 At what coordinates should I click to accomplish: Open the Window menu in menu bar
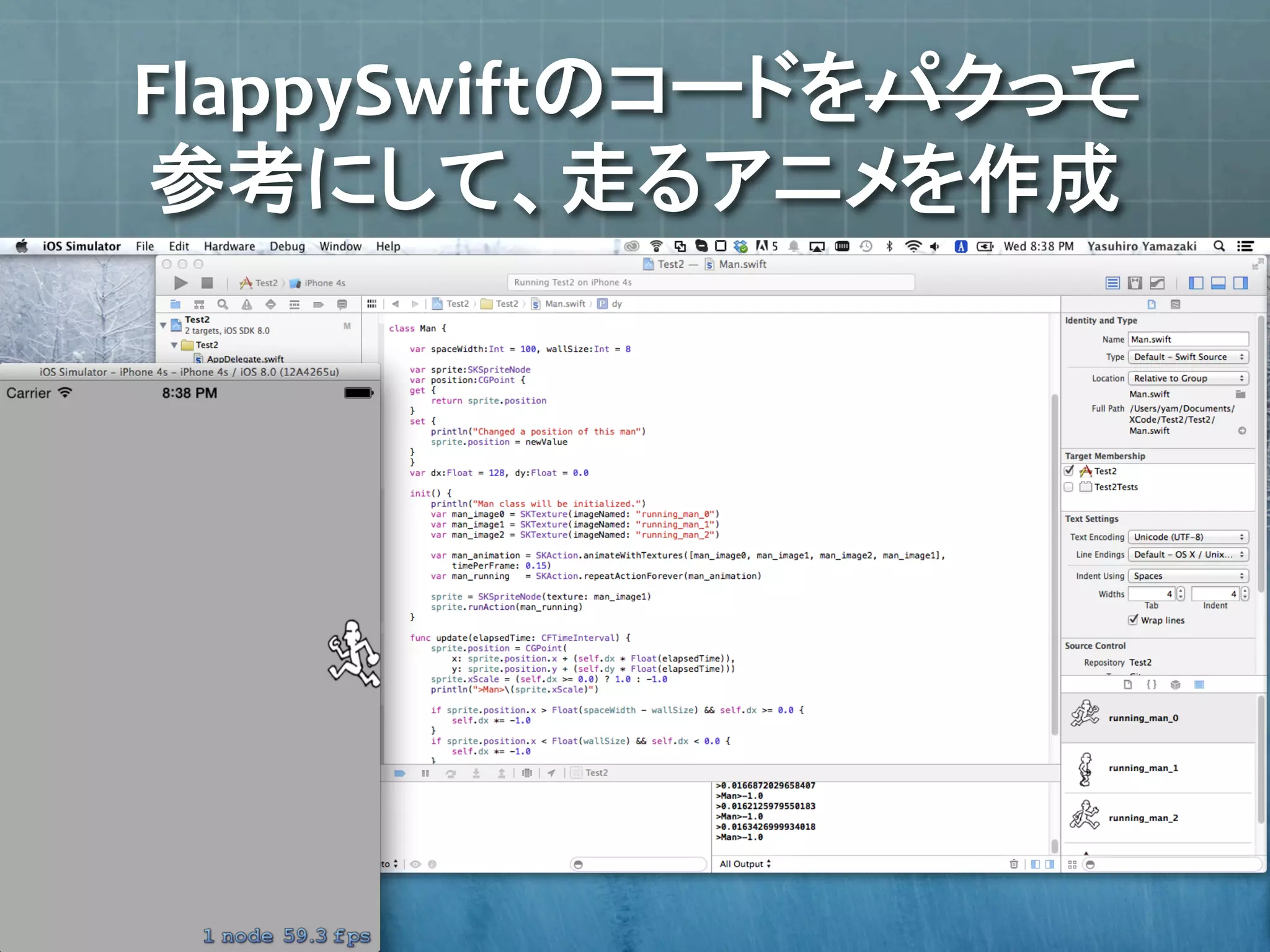click(340, 246)
